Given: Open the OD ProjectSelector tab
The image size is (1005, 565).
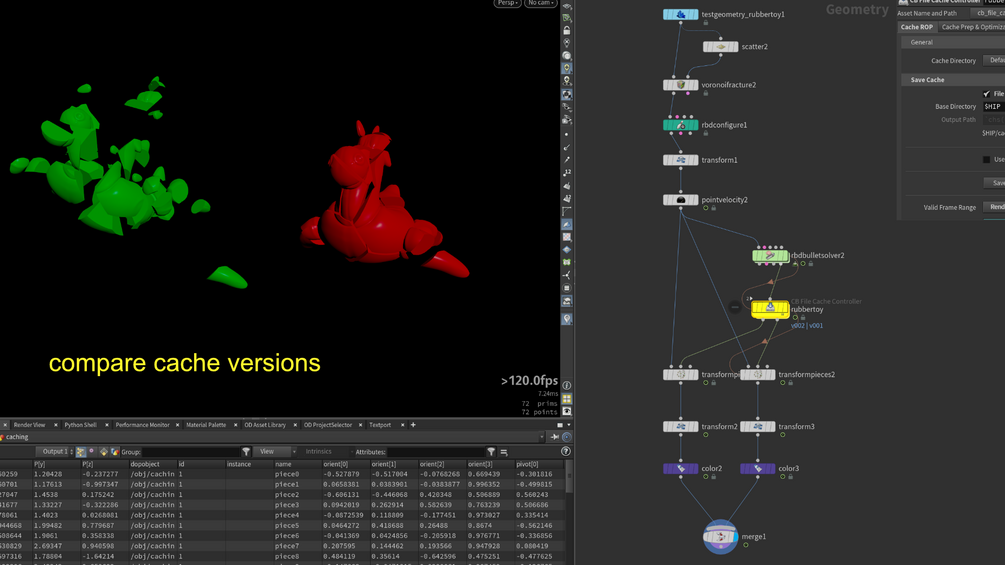Looking at the screenshot, I should click(x=328, y=425).
